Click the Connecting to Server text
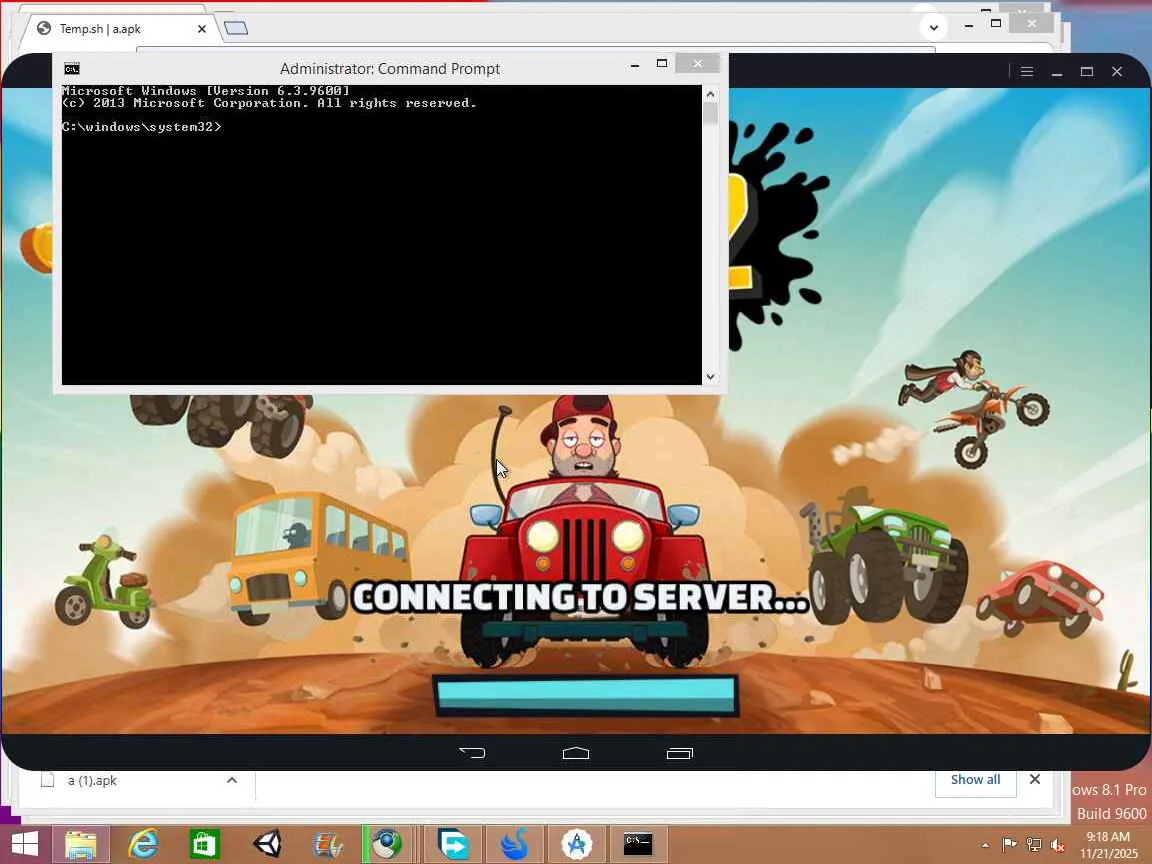The width and height of the screenshot is (1152, 864). (x=580, y=597)
